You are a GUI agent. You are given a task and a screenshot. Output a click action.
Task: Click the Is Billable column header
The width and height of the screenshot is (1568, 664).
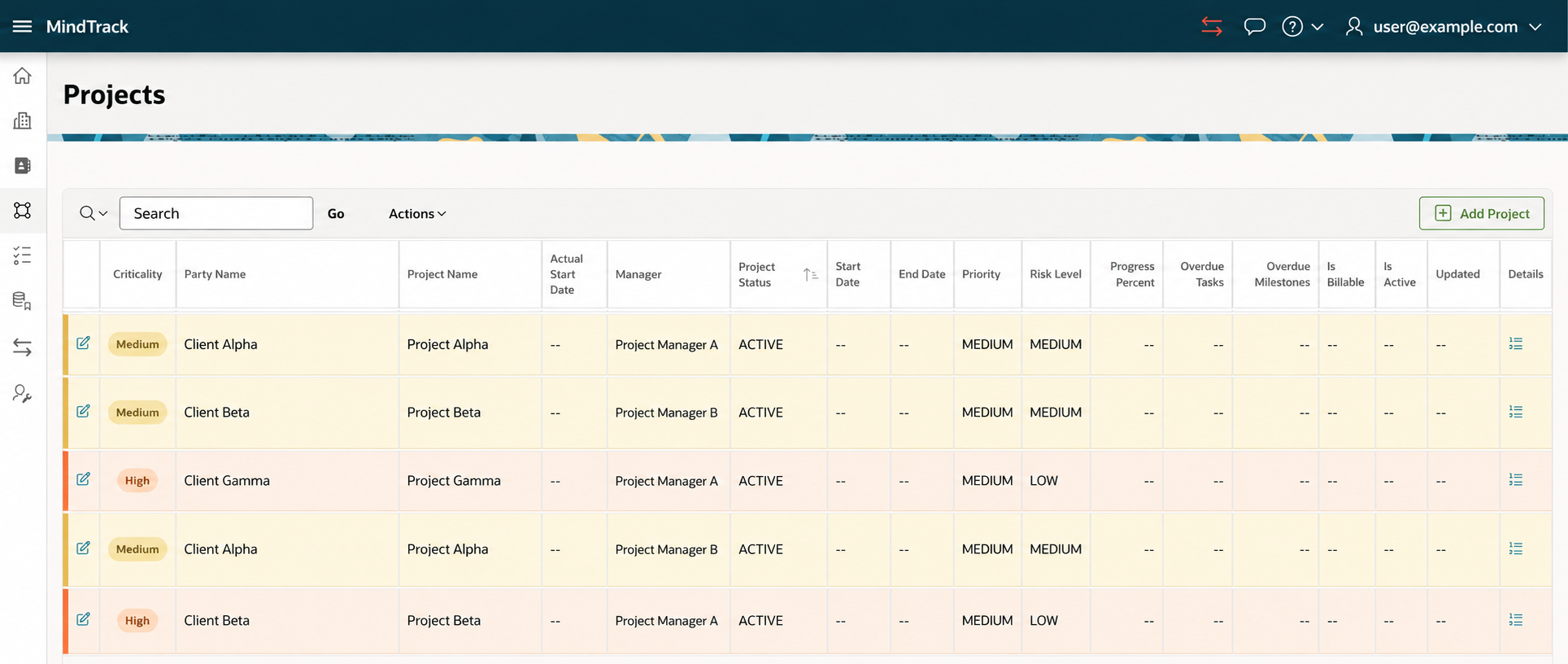point(1345,274)
